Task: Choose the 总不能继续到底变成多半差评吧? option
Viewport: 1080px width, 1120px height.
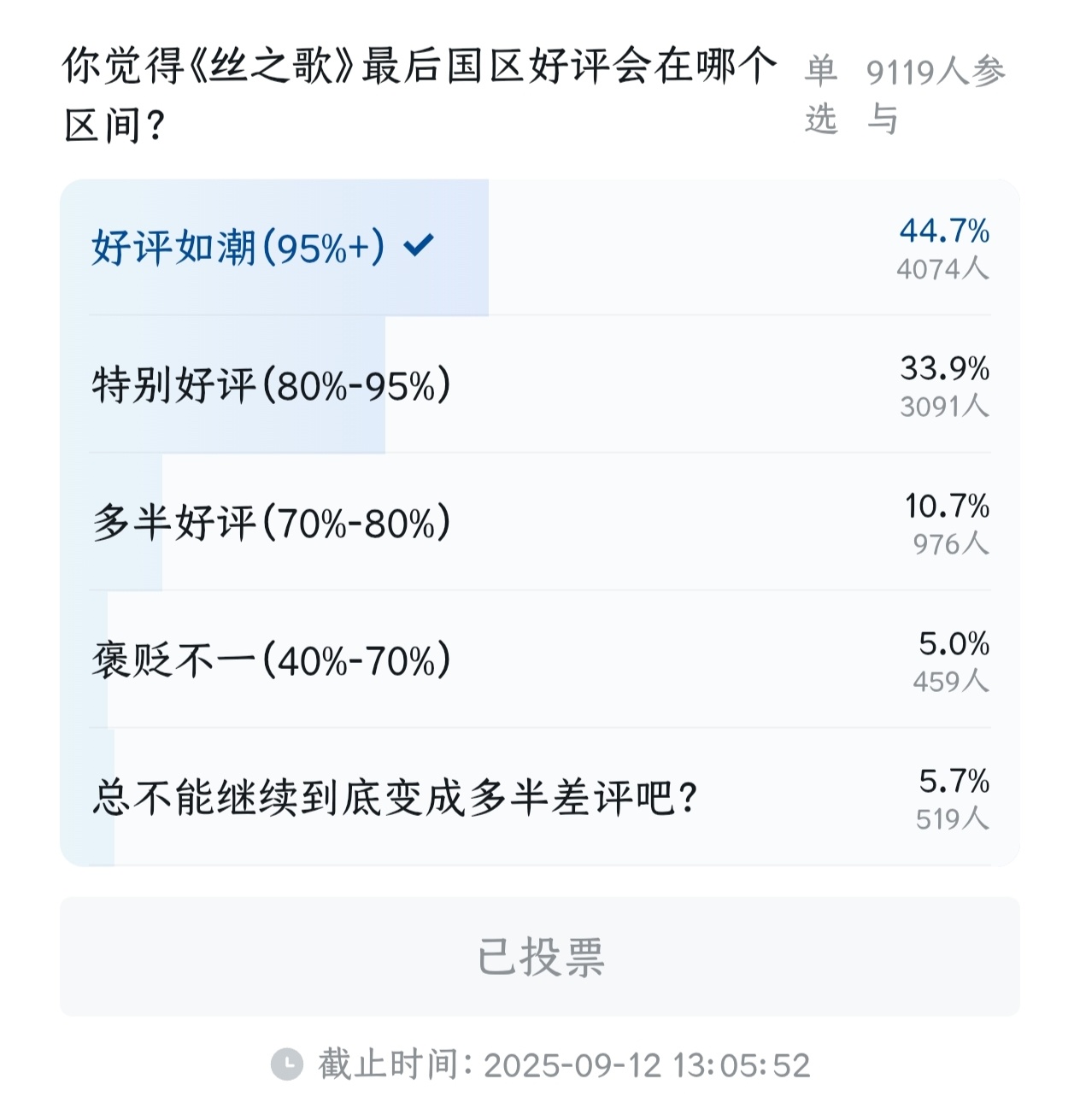Action: (395, 798)
